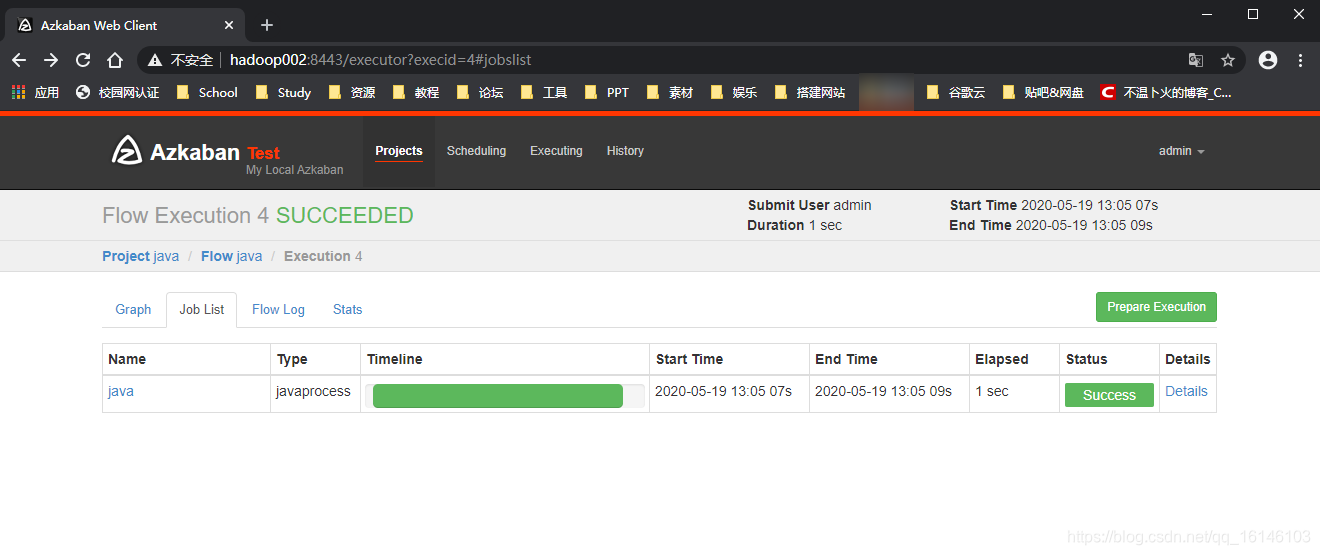Click the SUCCEEDED flow status text
Viewport: 1320px width, 555px height.
[x=344, y=216]
